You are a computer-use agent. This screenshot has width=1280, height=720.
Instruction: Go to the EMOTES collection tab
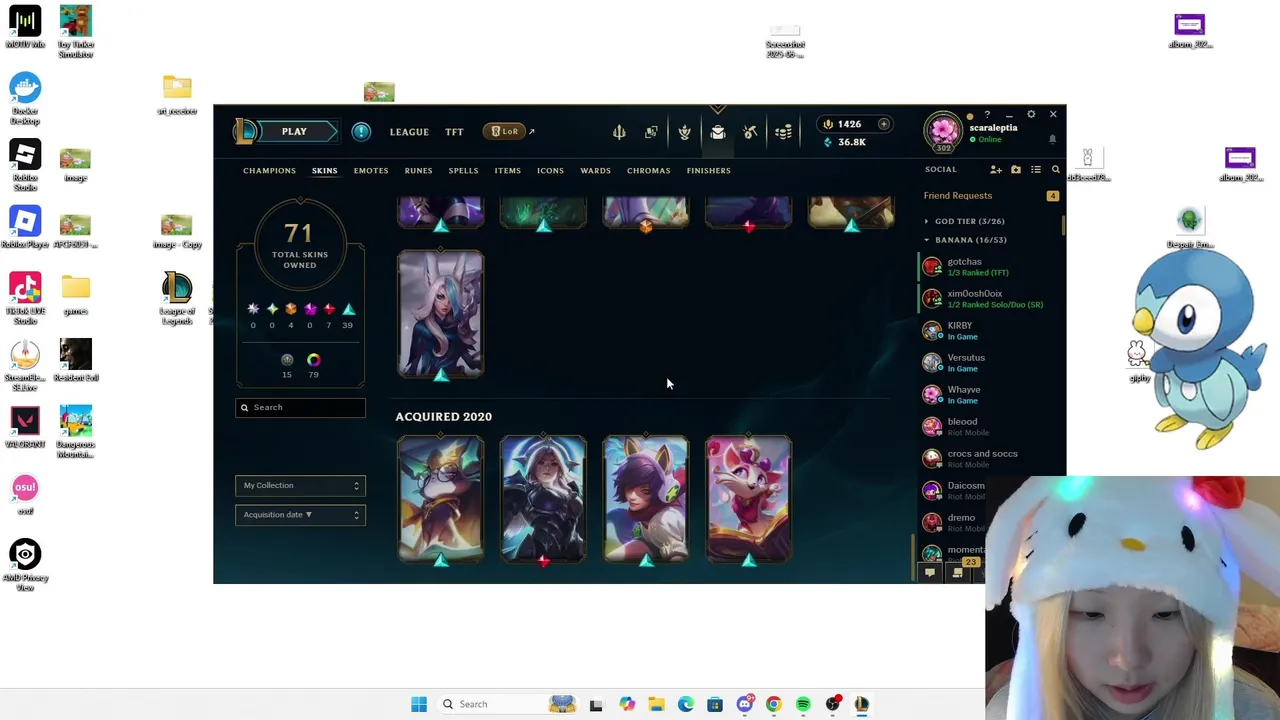[370, 170]
